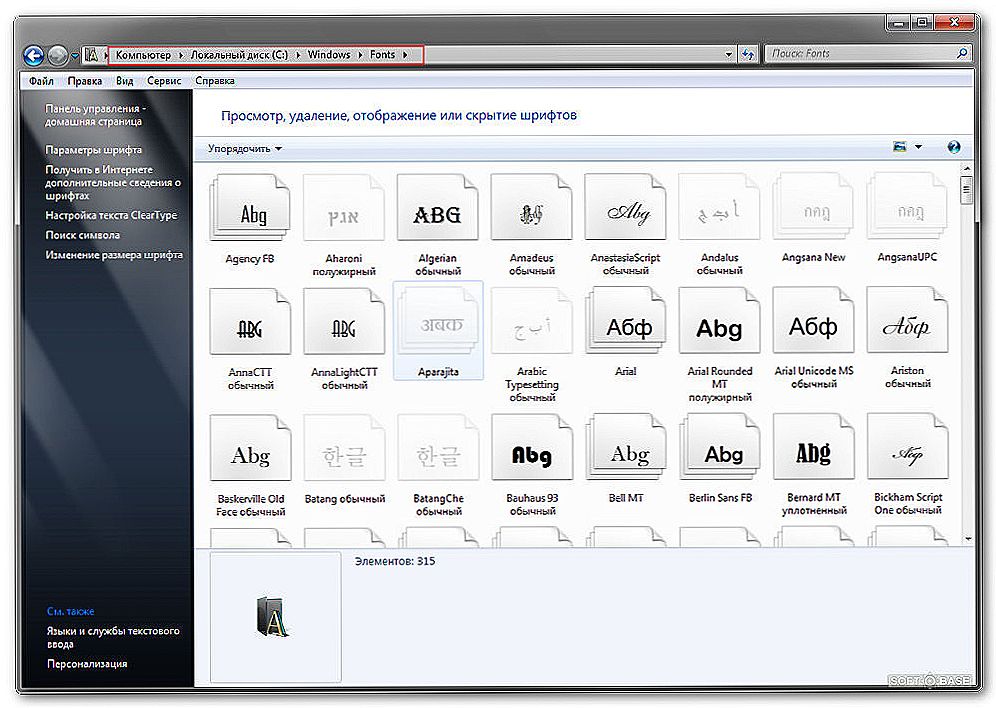Click the vertical scrollbar thumb
996x708 pixels.
(967, 190)
